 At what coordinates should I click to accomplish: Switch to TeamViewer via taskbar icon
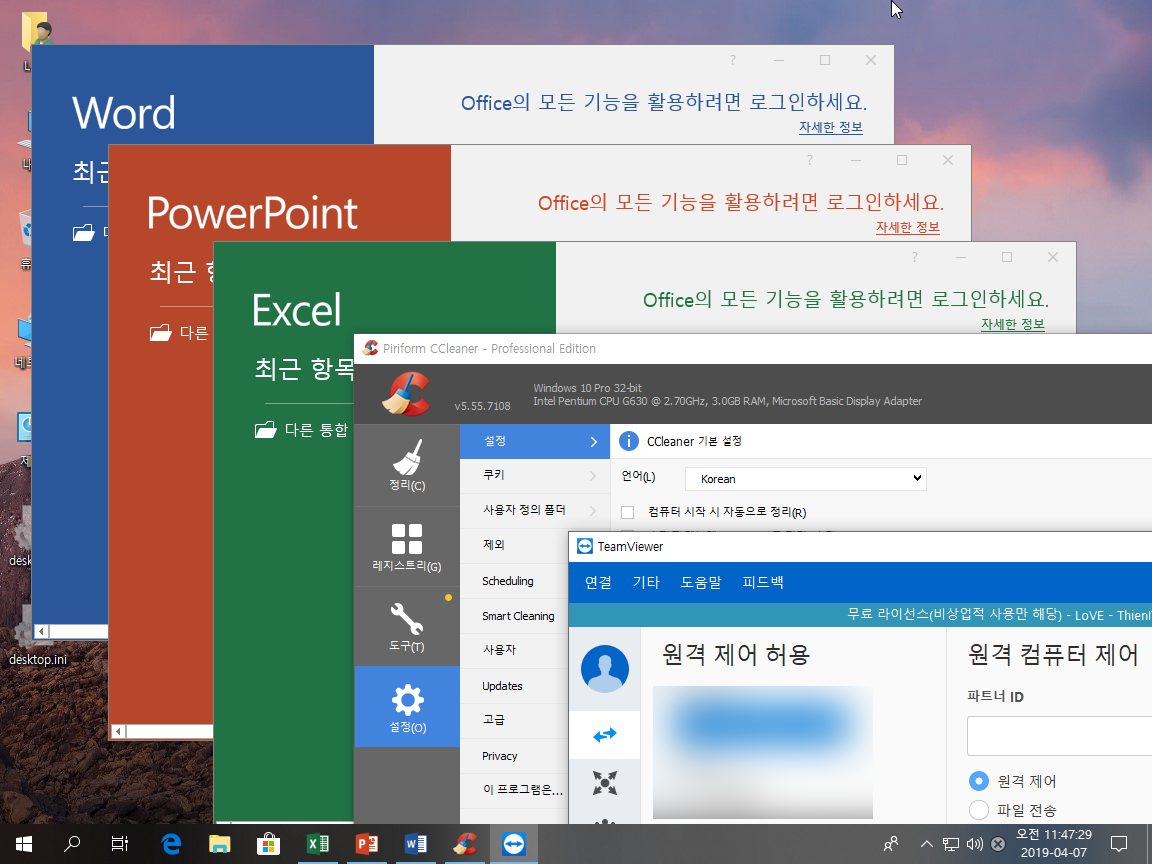pyautogui.click(x=514, y=844)
